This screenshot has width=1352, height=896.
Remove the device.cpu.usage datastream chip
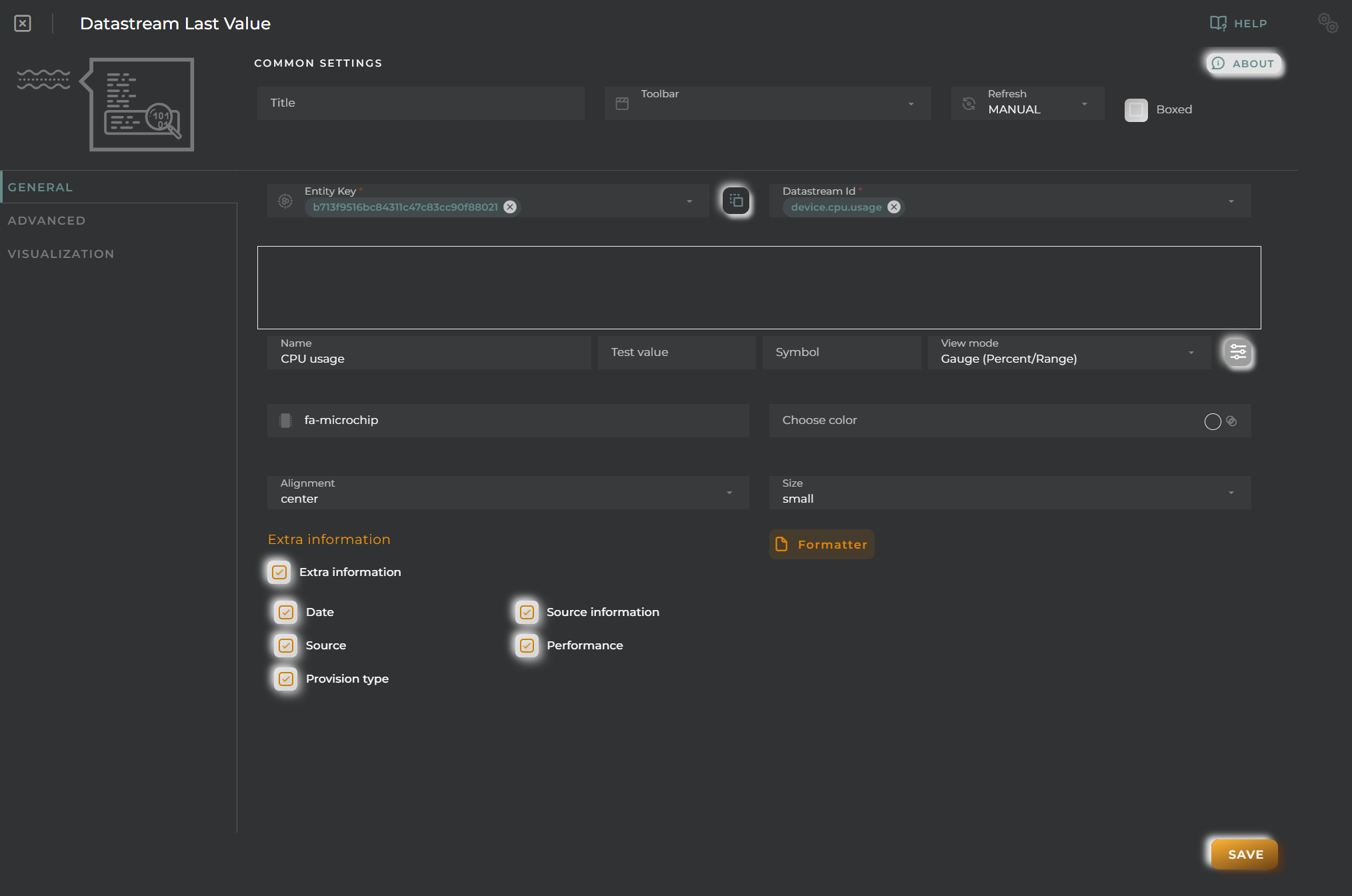(x=894, y=207)
